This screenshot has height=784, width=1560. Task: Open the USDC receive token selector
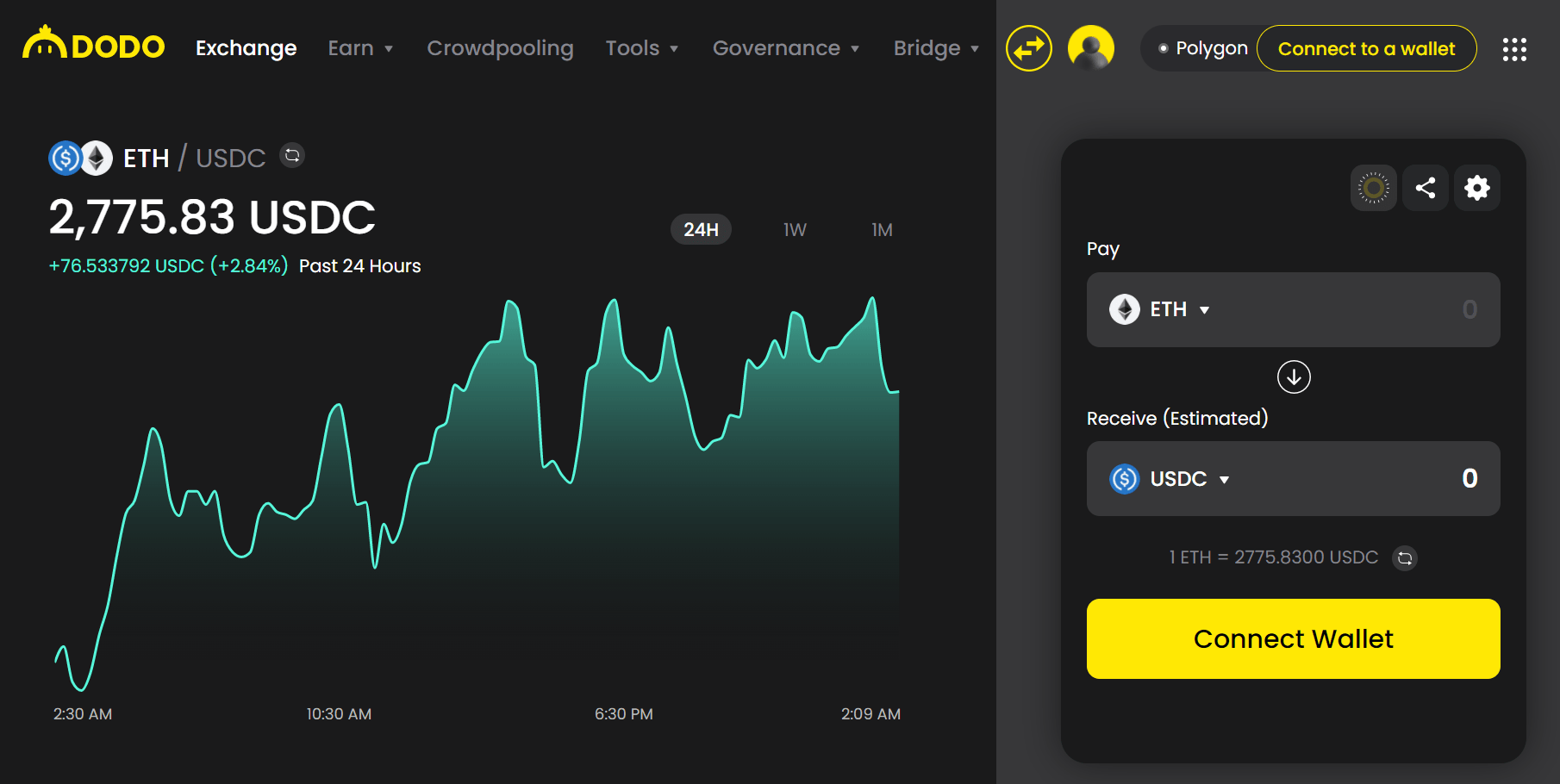tap(1170, 479)
